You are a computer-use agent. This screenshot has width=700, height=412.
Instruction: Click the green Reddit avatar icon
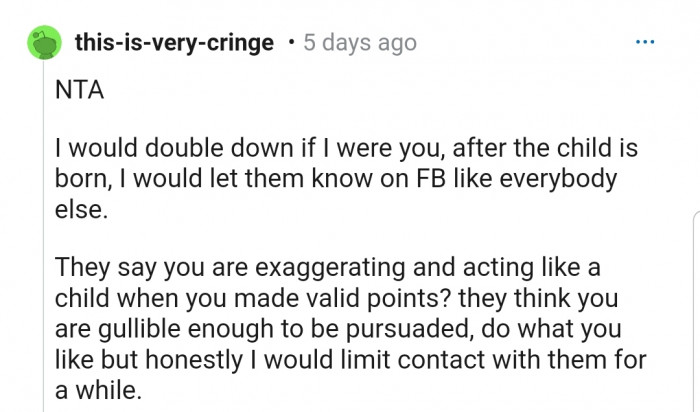[41, 44]
